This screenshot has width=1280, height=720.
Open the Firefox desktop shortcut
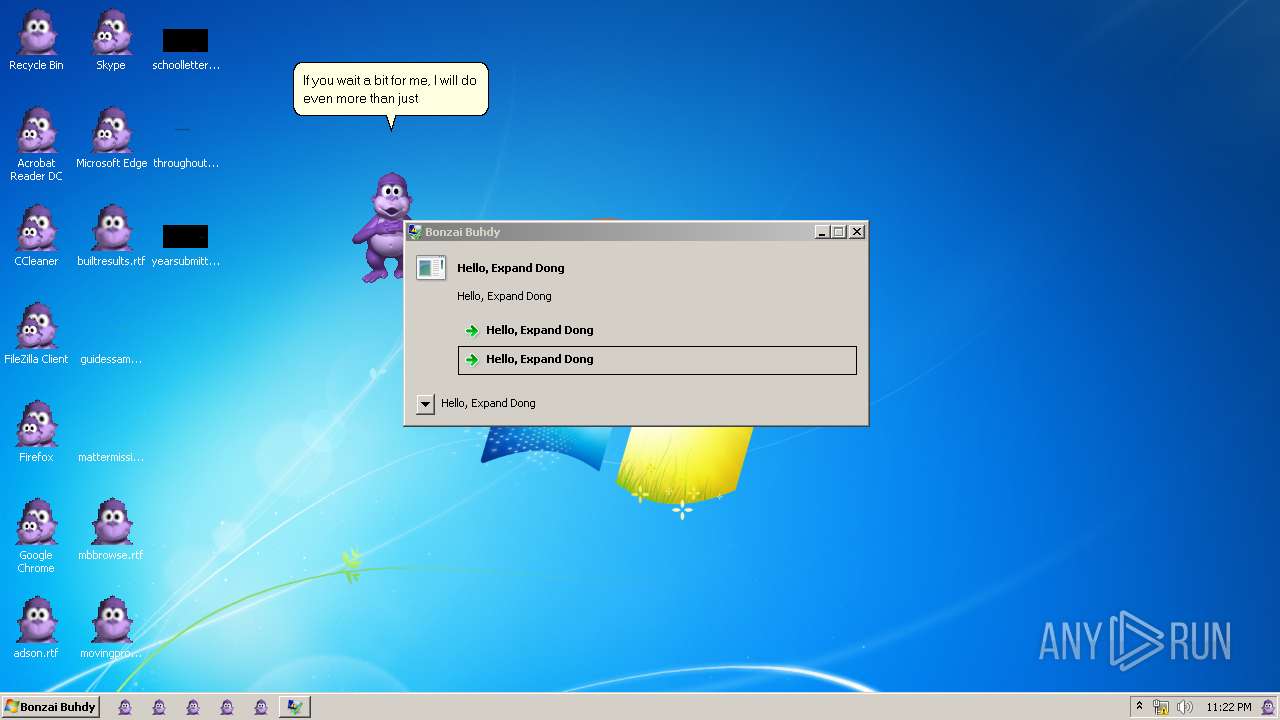pyautogui.click(x=36, y=432)
